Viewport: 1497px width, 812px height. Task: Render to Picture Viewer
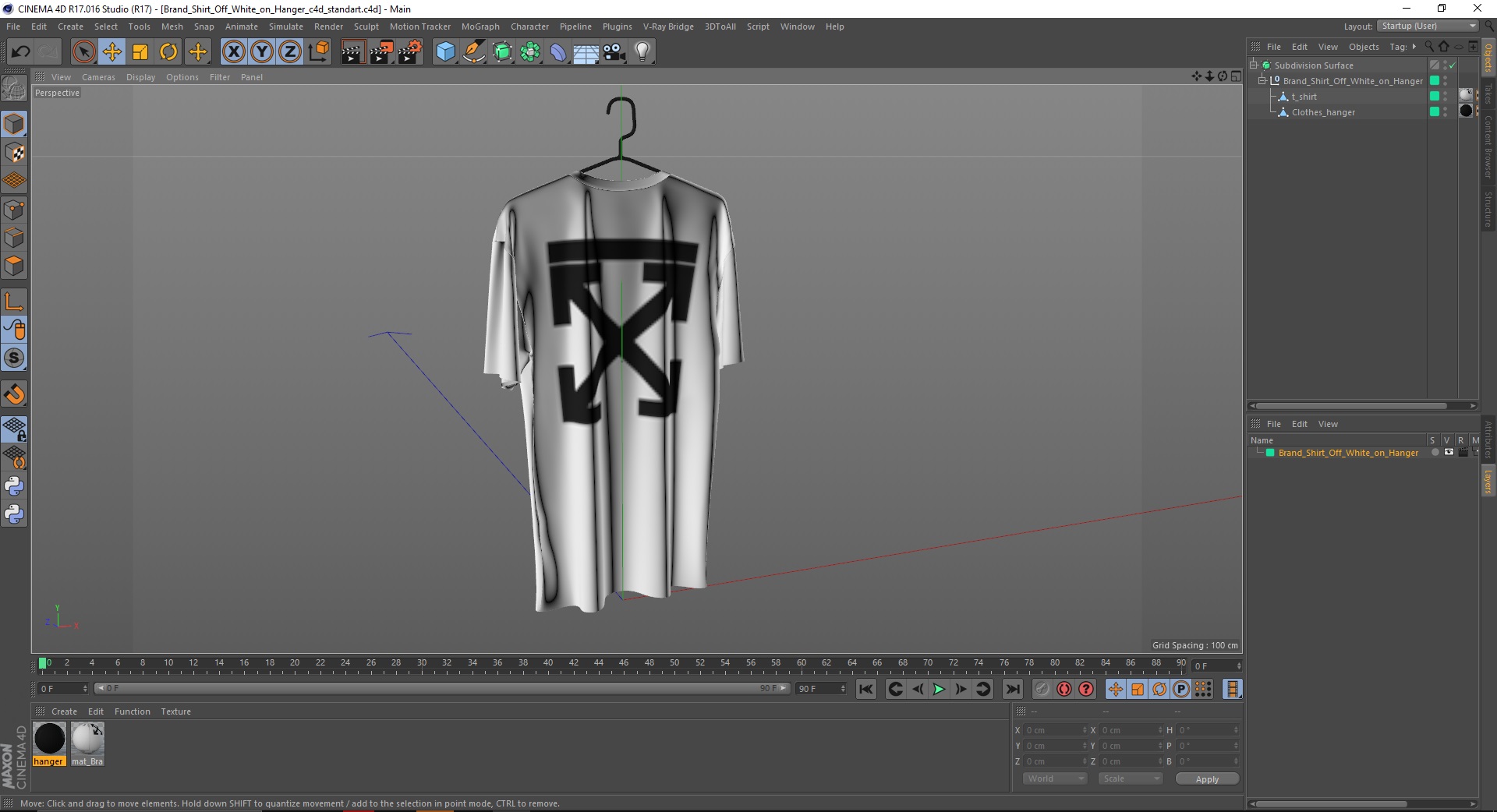pos(381,52)
